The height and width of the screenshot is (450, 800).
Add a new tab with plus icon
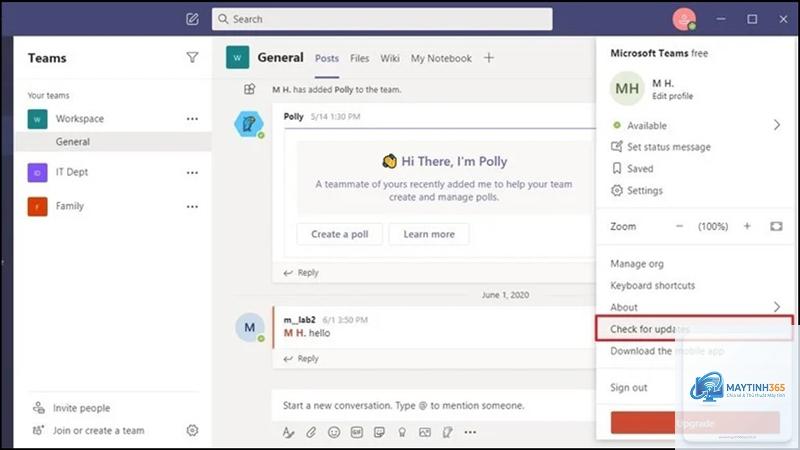point(489,58)
